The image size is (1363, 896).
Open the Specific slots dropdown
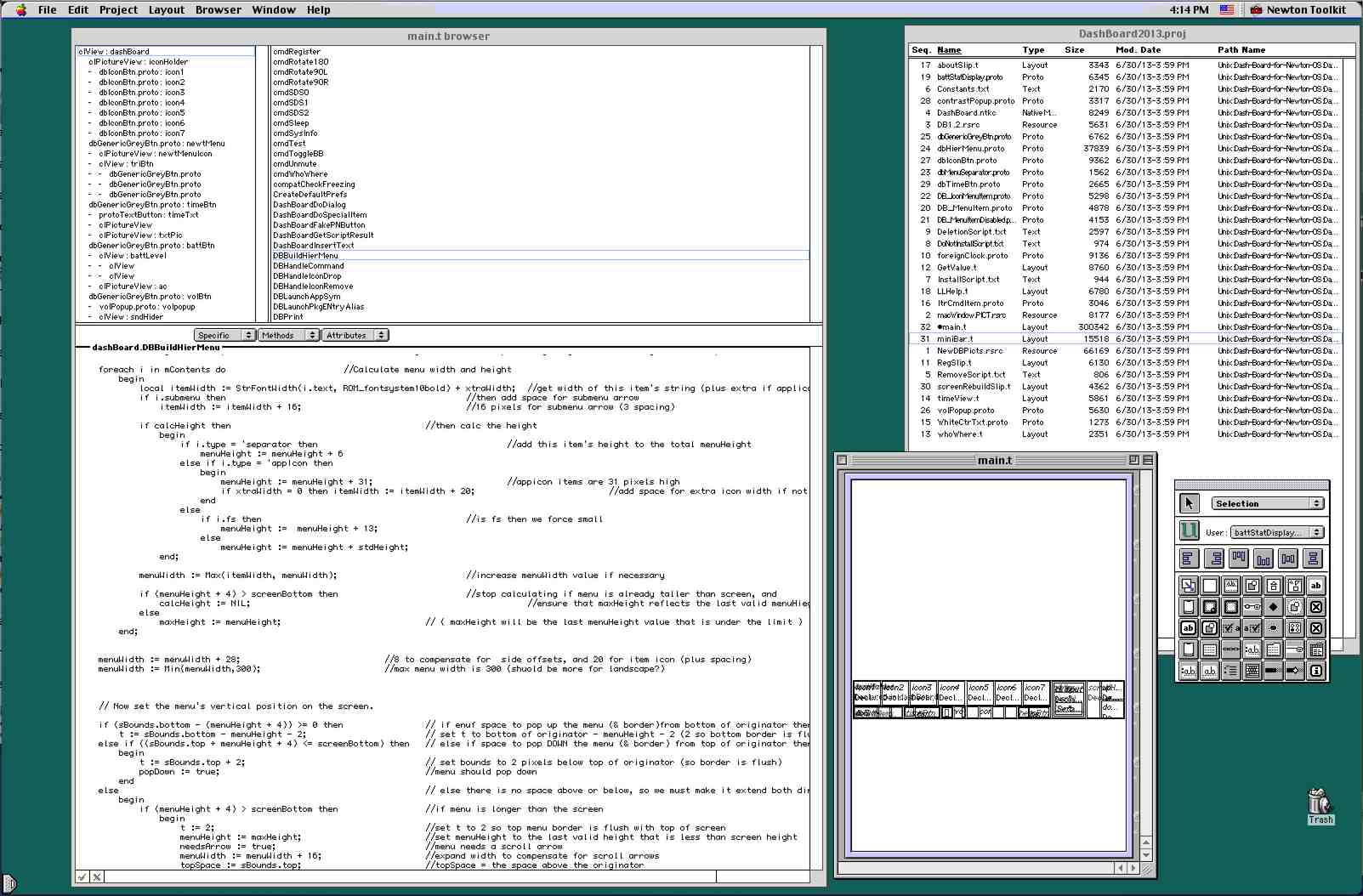[x=224, y=335]
